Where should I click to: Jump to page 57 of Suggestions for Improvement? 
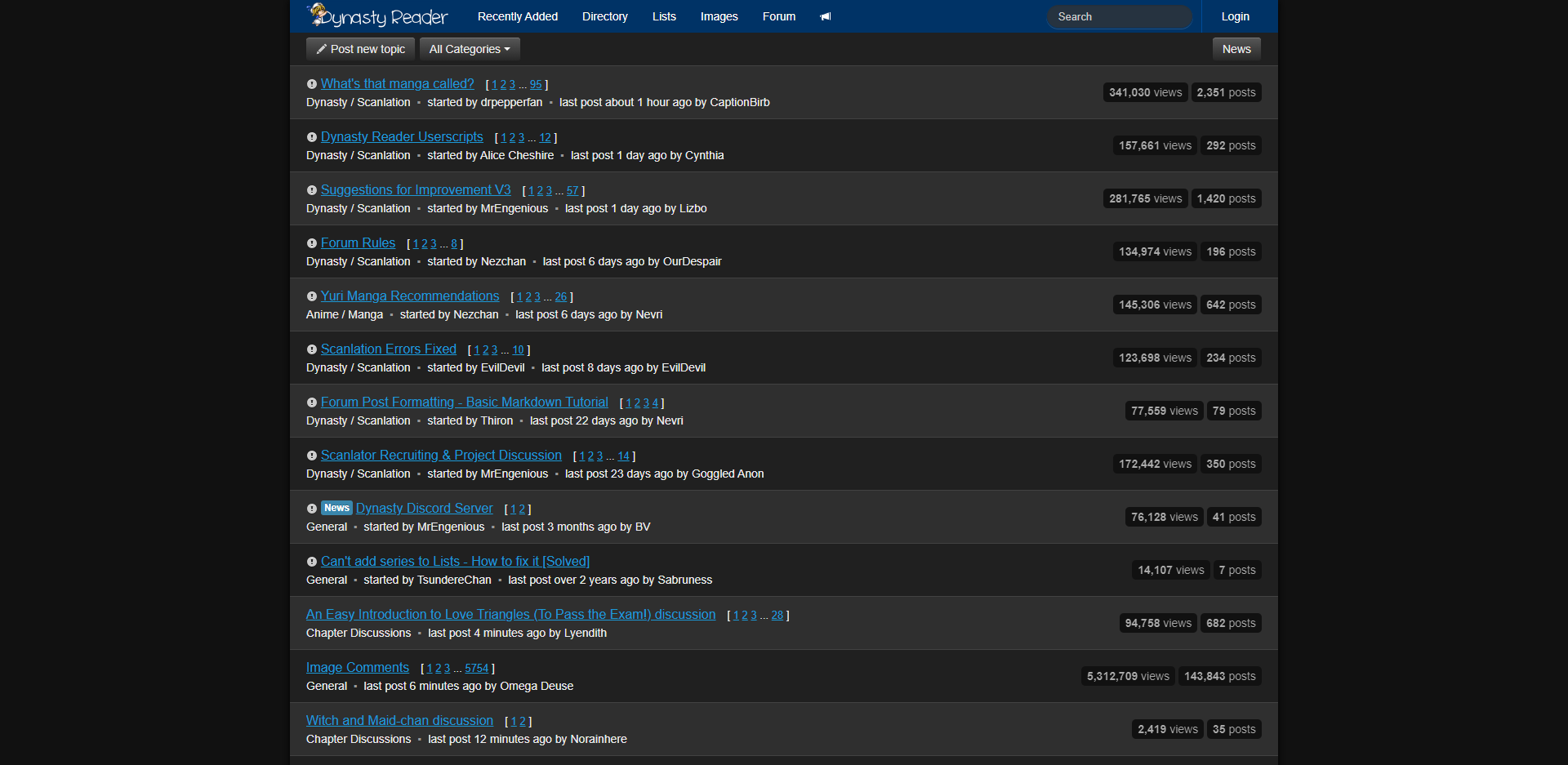coord(572,191)
